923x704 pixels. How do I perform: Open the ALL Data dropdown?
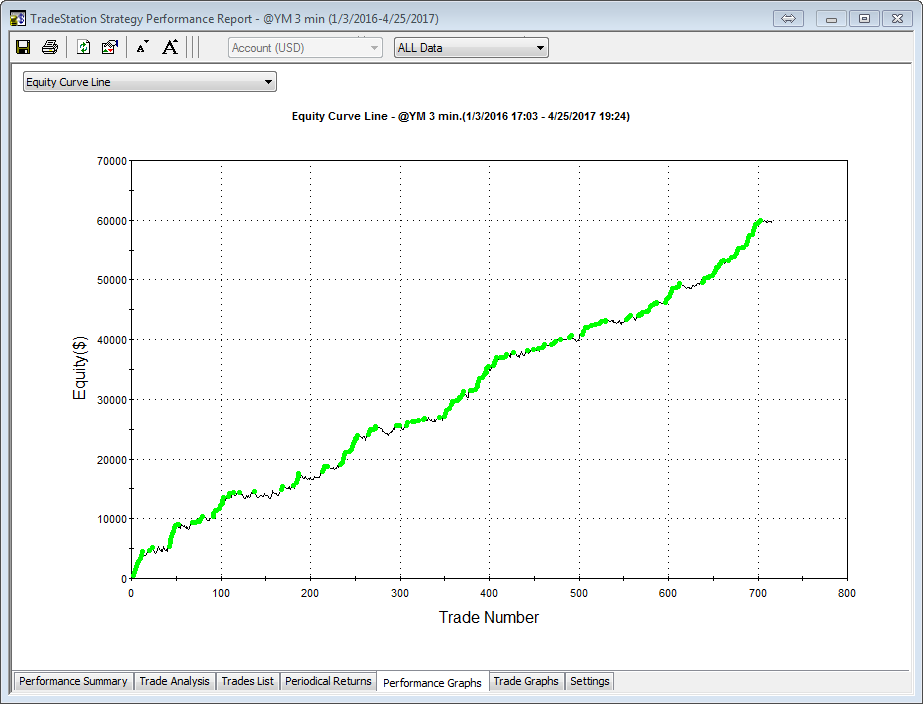pyautogui.click(x=471, y=48)
